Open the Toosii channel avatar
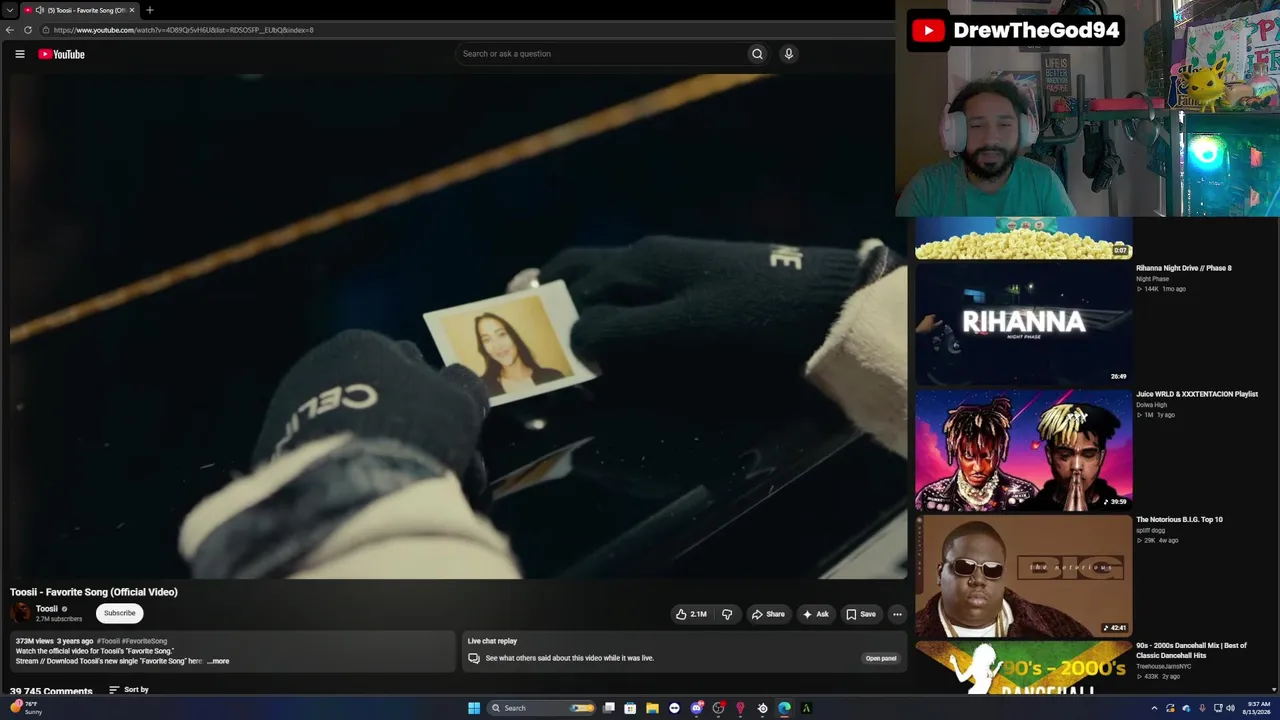 [x=21, y=613]
